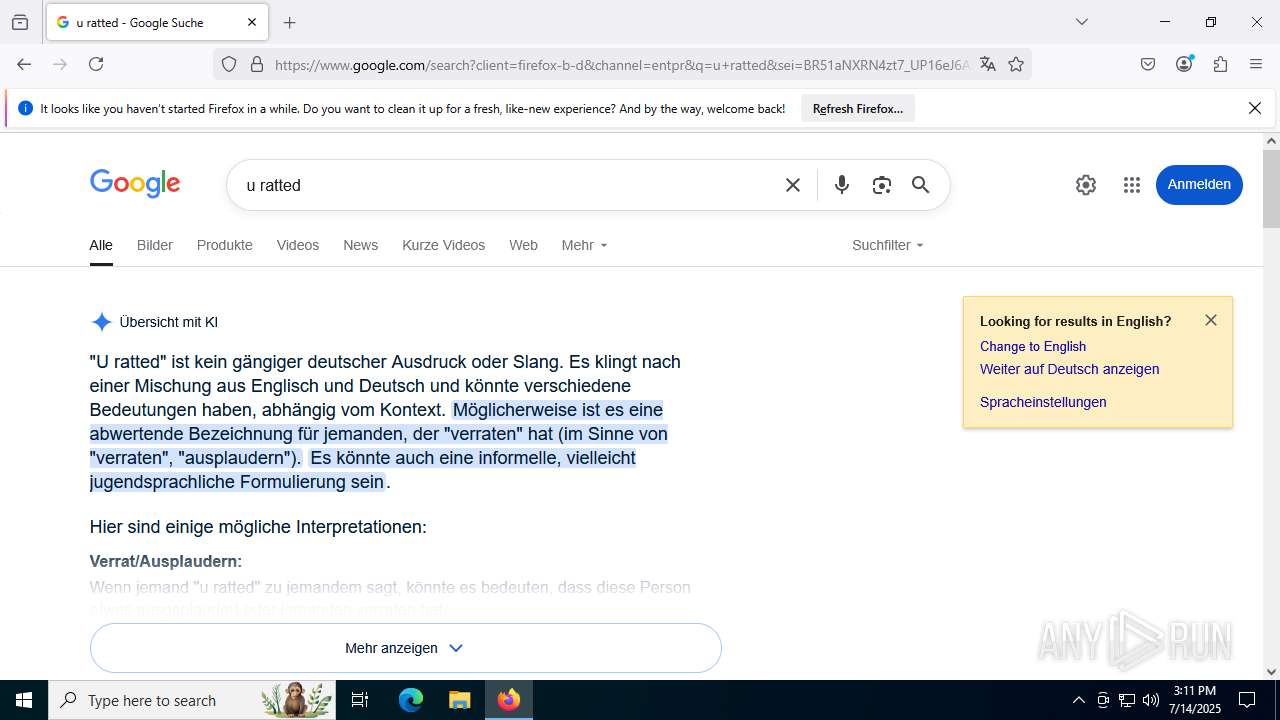The image size is (1280, 720).
Task: Click the Windows taskbar search box
Action: point(193,700)
